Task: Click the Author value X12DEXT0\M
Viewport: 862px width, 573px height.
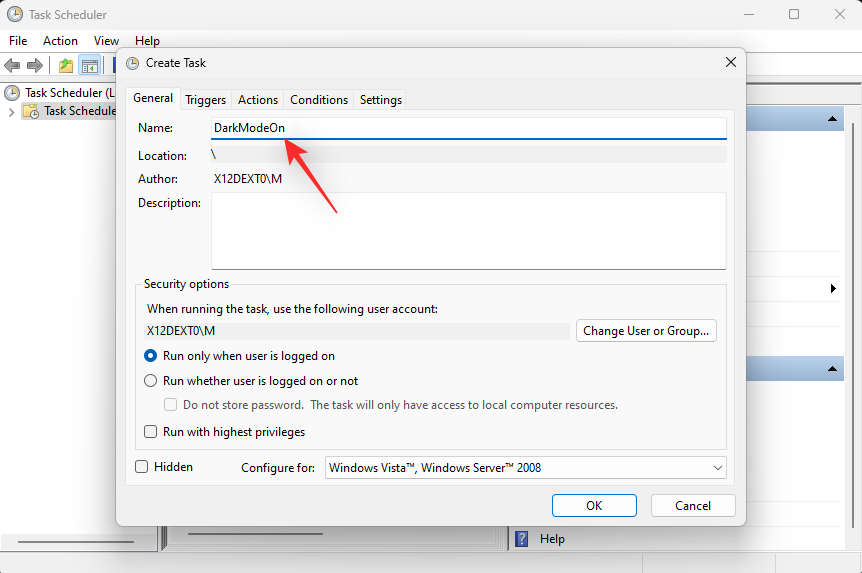Action: pyautogui.click(x=248, y=179)
